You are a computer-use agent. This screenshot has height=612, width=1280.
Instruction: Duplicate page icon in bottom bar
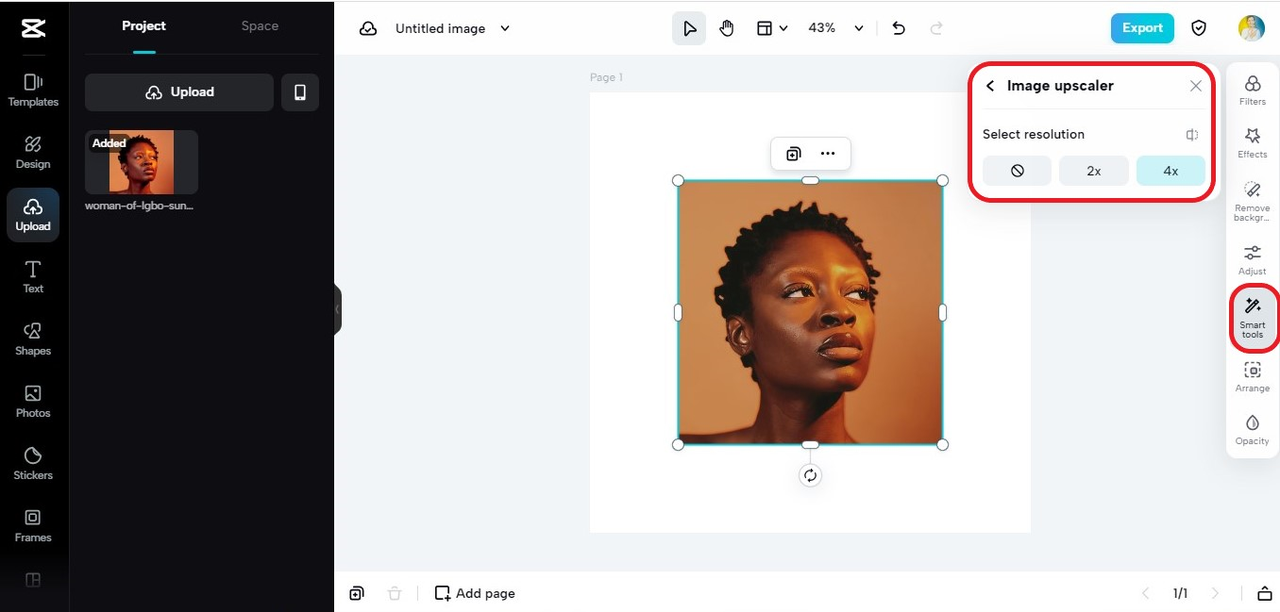pyautogui.click(x=357, y=593)
